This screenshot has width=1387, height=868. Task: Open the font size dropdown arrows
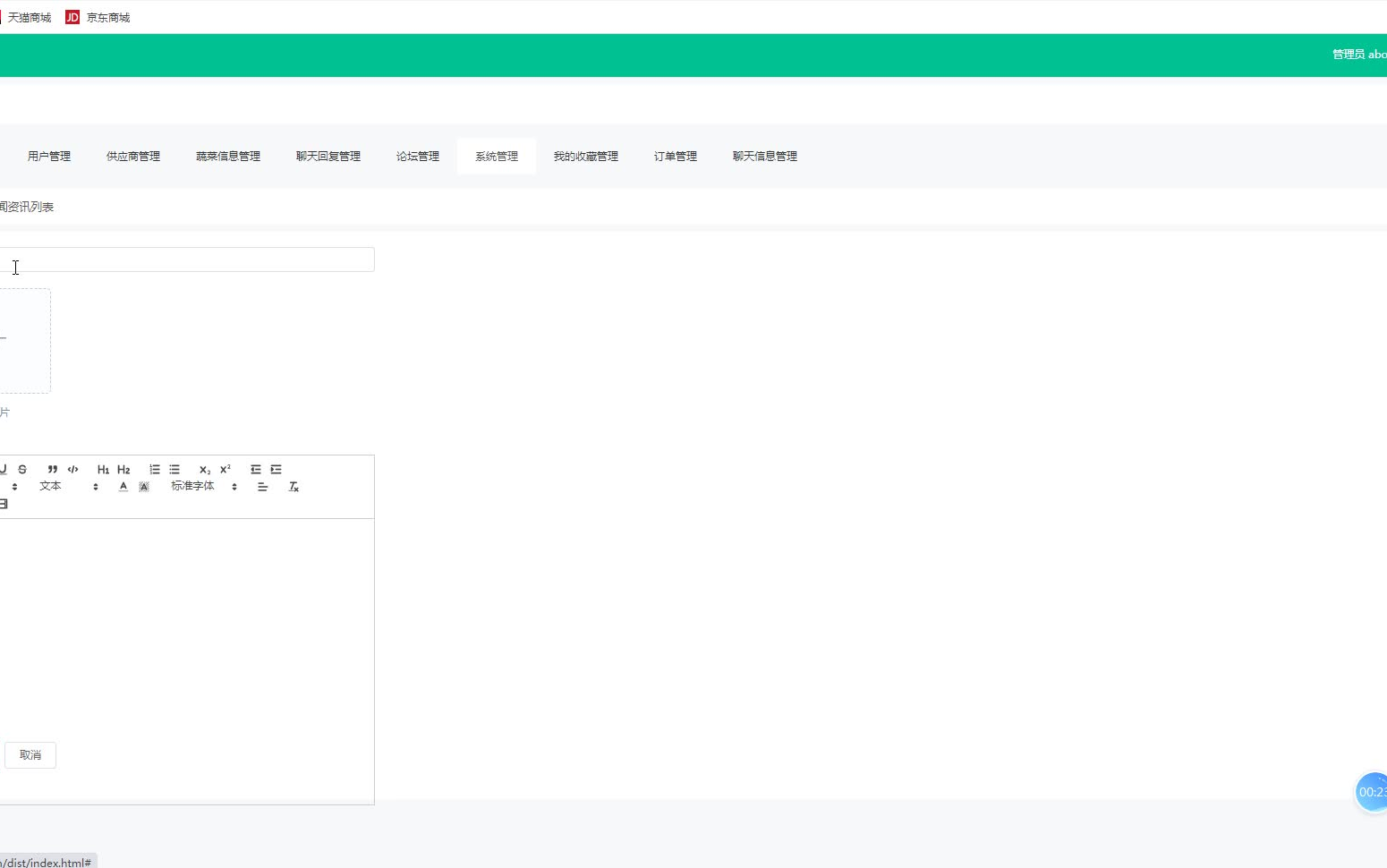(x=14, y=487)
